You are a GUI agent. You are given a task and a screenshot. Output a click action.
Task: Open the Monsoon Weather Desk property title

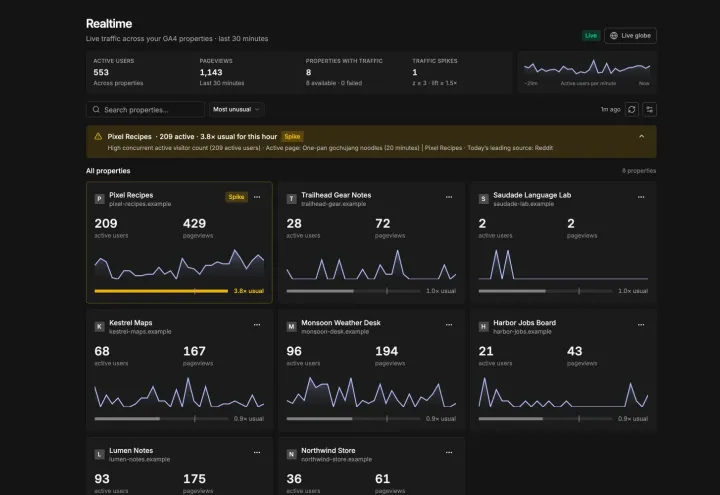click(x=341, y=323)
